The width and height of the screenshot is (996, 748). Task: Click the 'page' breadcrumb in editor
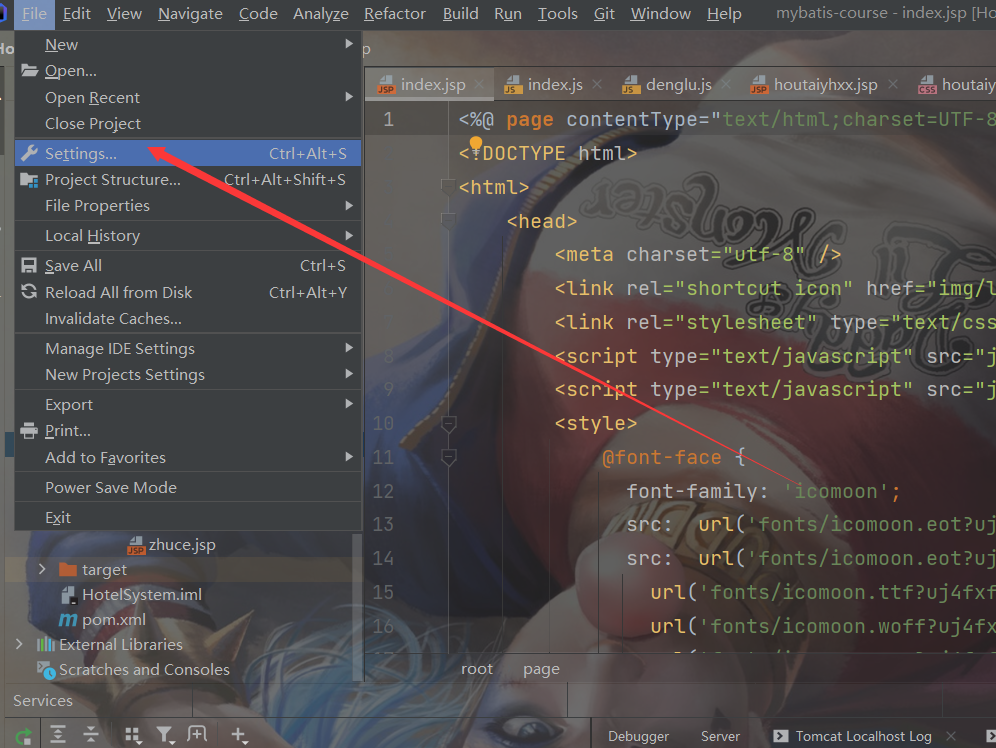[541, 669]
